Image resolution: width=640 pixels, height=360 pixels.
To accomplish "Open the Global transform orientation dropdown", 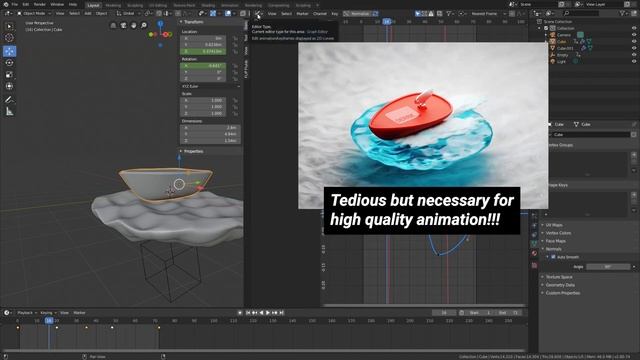I will coord(128,13).
